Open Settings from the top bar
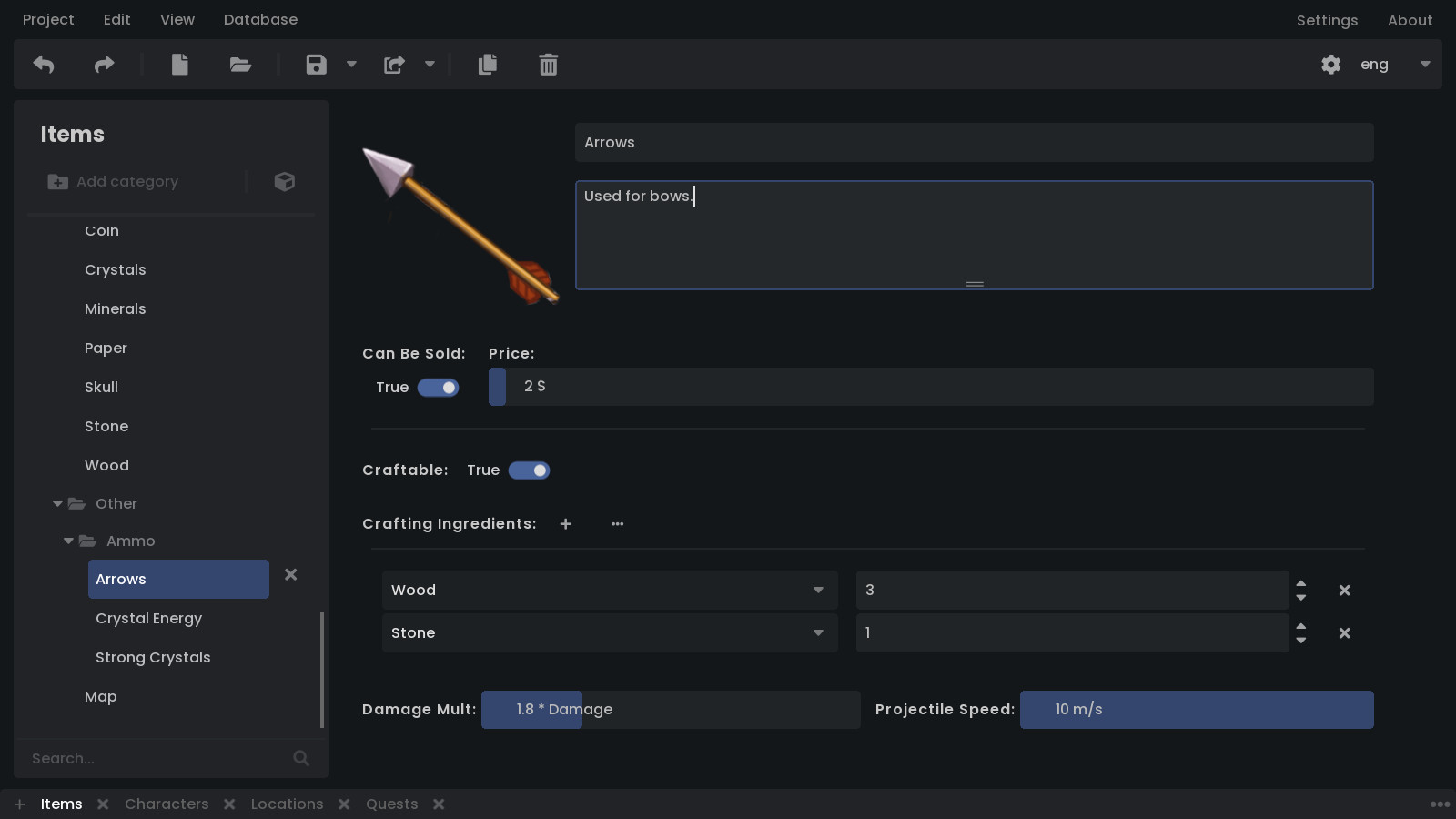The height and width of the screenshot is (819, 1456). [x=1327, y=19]
